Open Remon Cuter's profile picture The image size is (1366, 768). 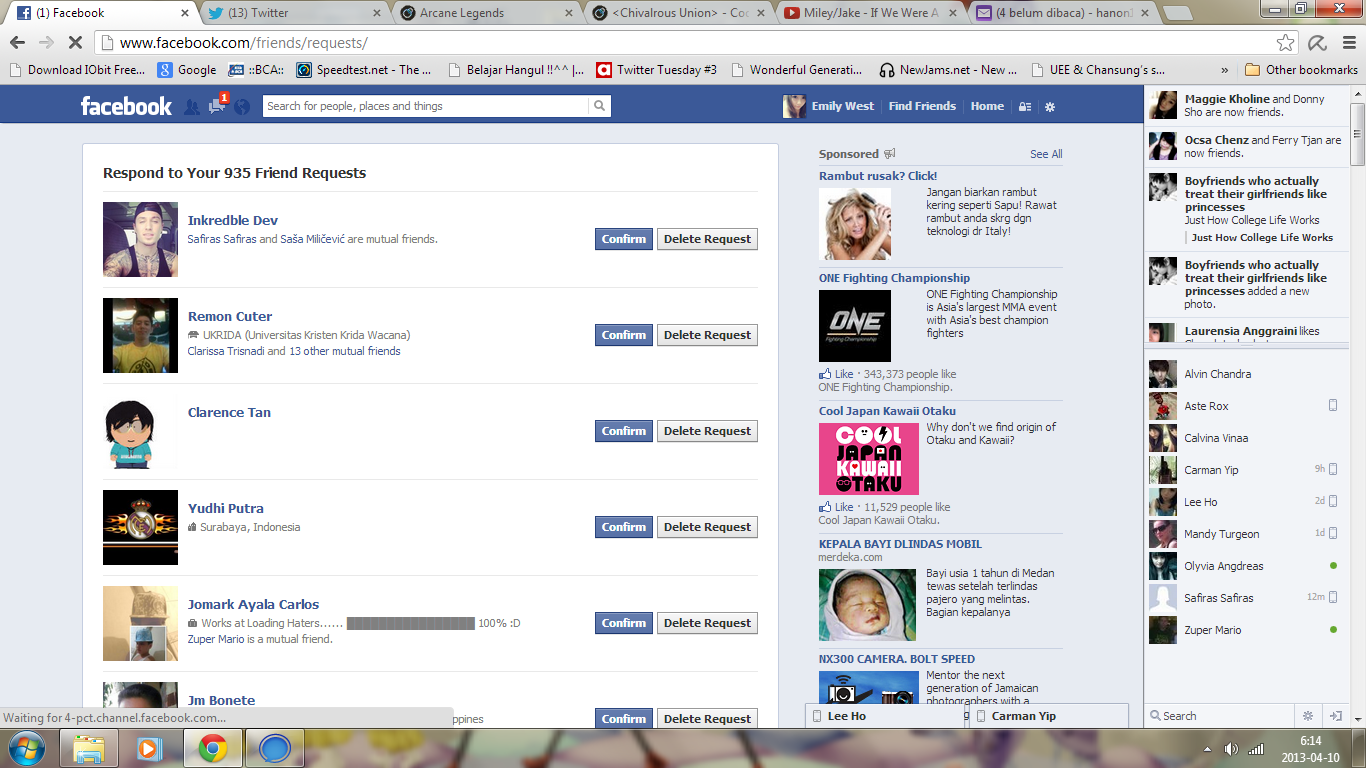click(140, 335)
